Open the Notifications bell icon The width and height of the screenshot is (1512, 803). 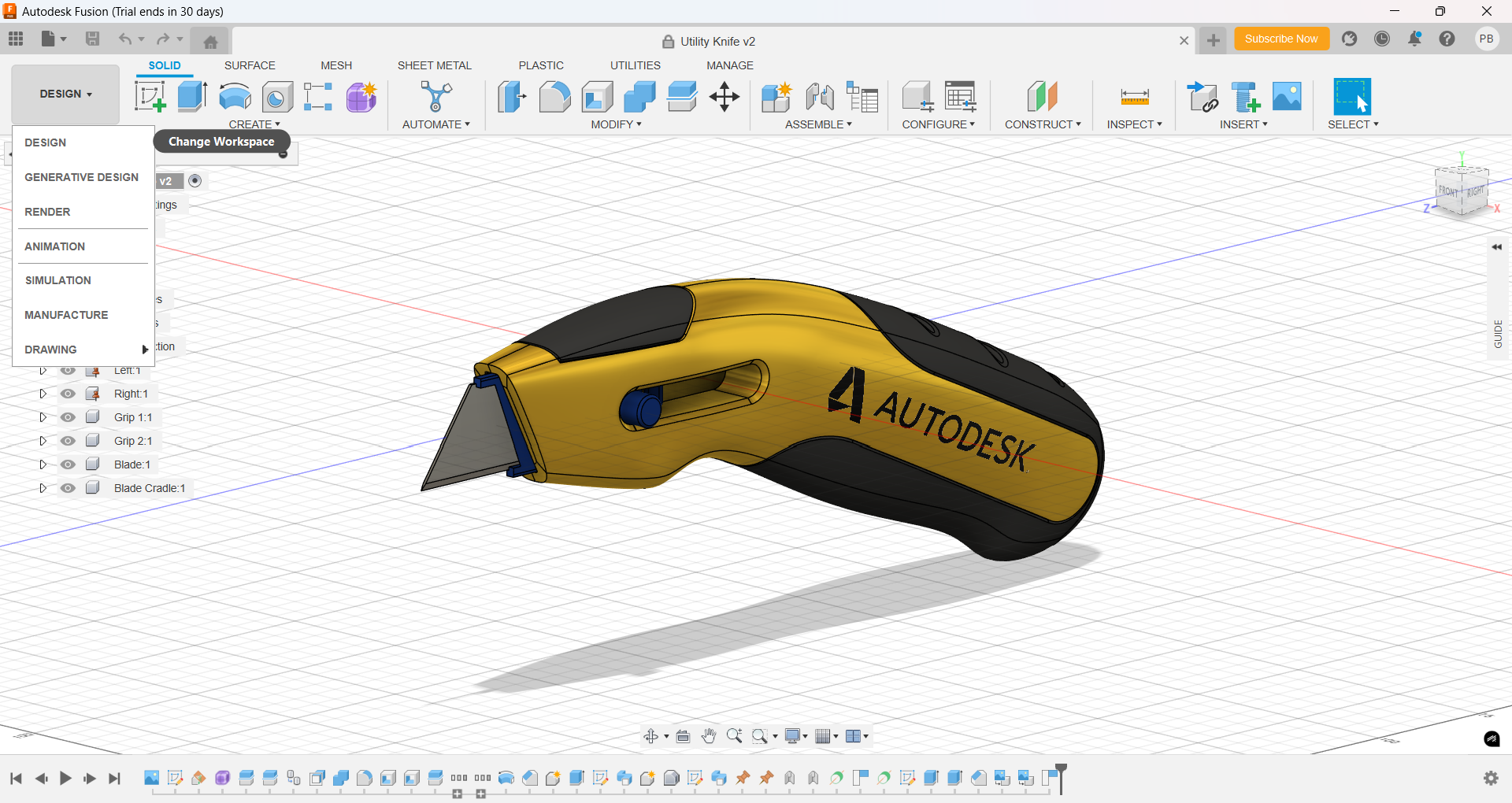click(1414, 39)
